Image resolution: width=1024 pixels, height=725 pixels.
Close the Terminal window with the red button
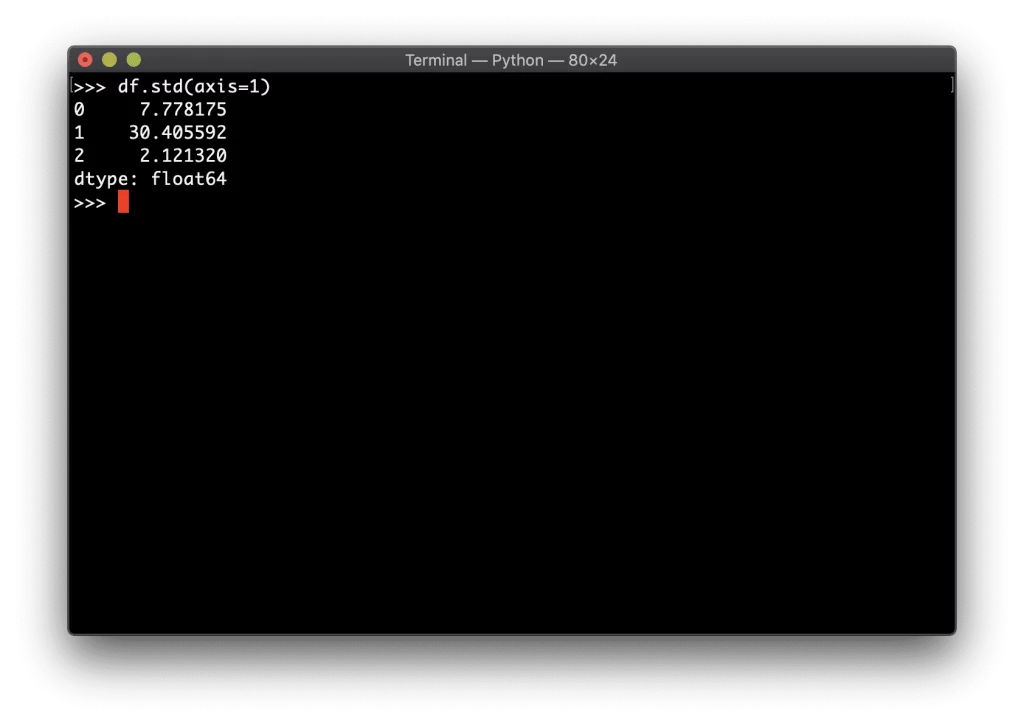click(85, 60)
